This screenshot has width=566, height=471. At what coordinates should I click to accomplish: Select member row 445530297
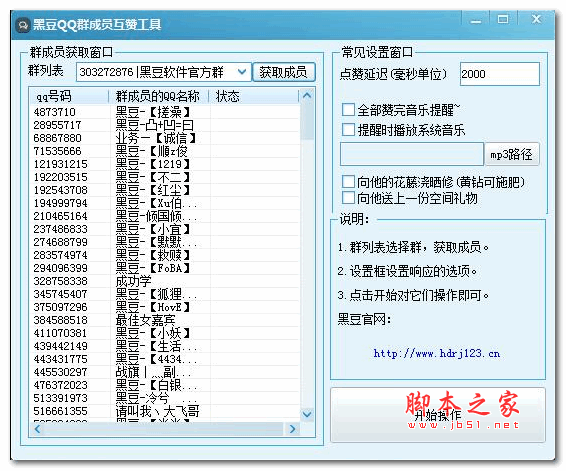point(165,372)
